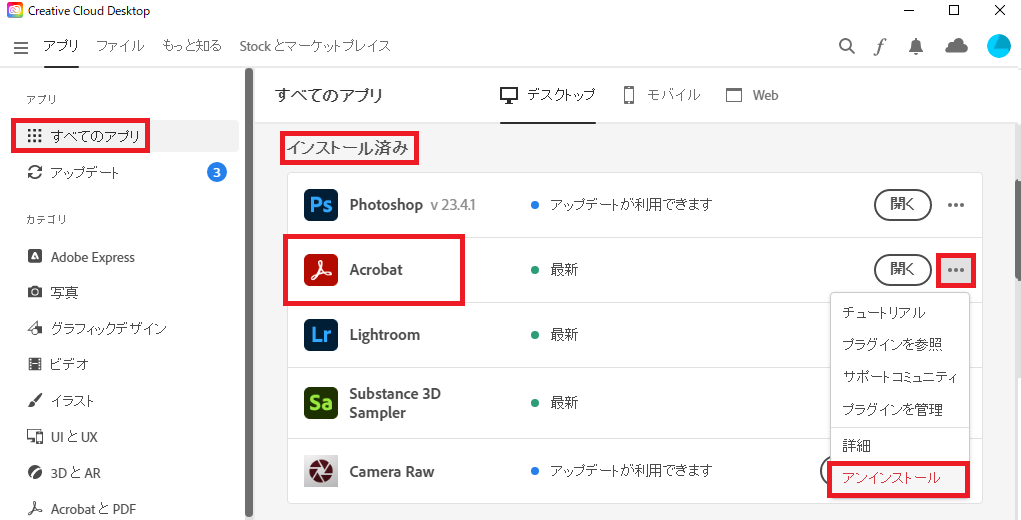This screenshot has width=1021, height=520.
Task: Open the fonts f icon
Action: [x=880, y=46]
